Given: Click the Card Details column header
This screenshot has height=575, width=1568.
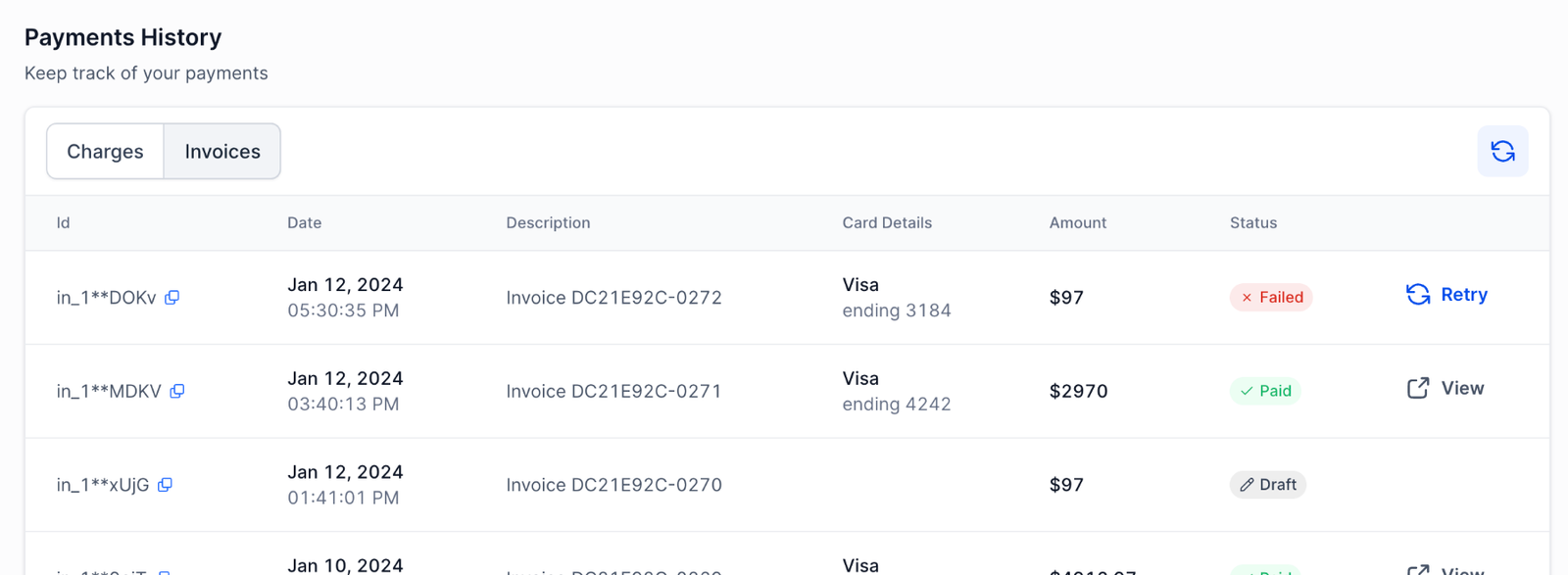Looking at the screenshot, I should (887, 223).
